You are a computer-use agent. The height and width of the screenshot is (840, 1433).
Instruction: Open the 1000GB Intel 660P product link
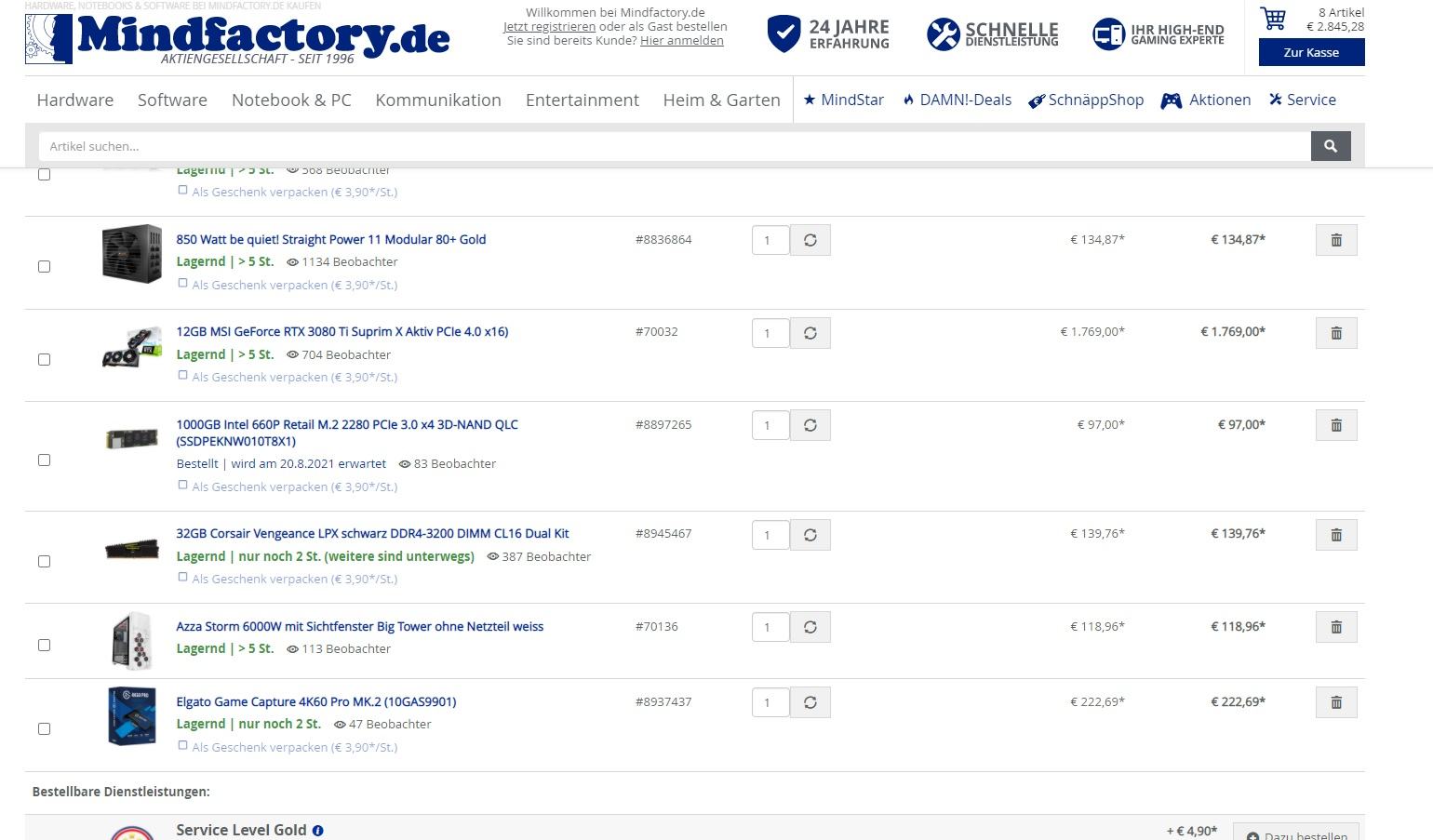(x=347, y=433)
